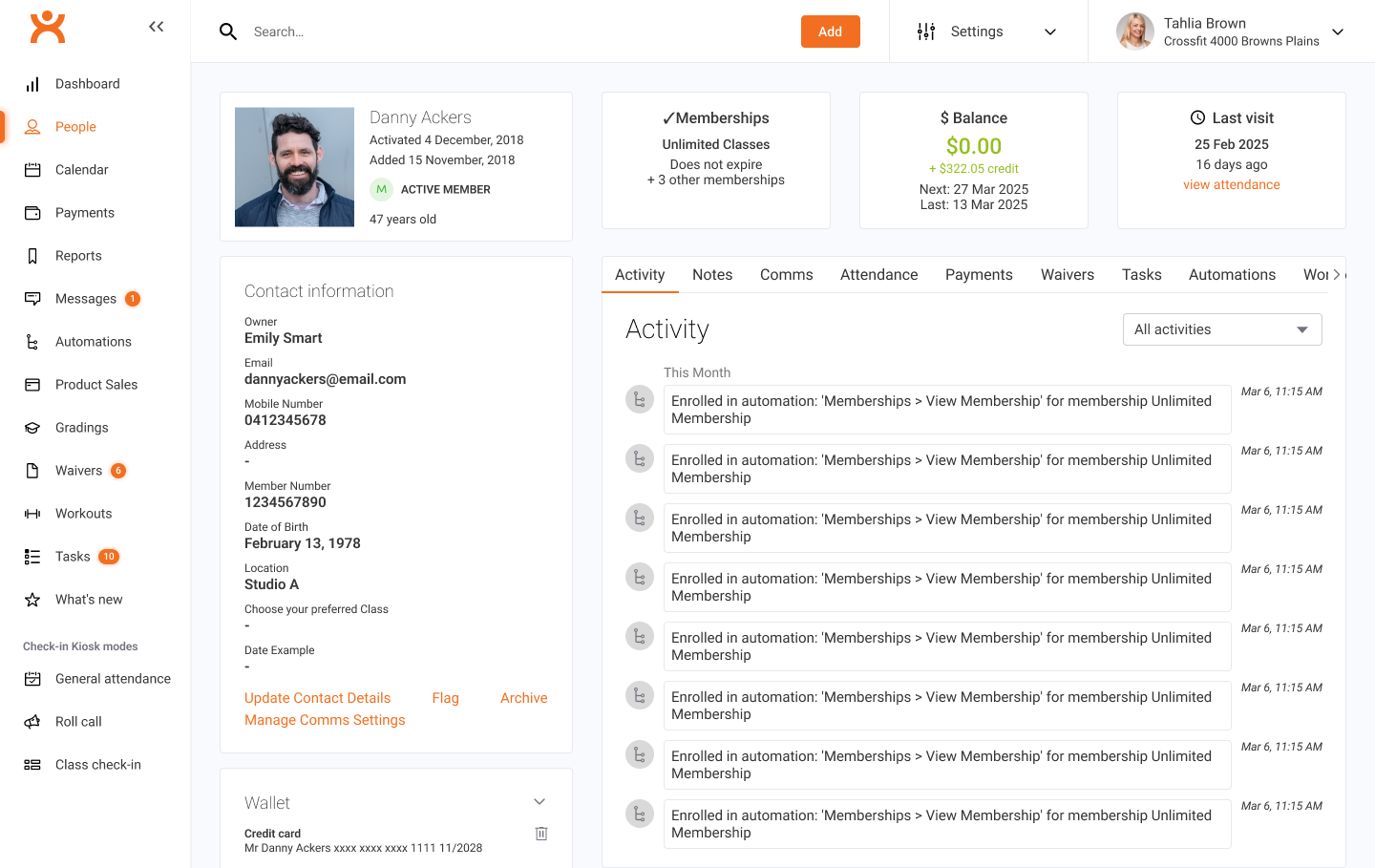1375x868 pixels.
Task: Open the Automations tab in member profile
Action: (1233, 275)
